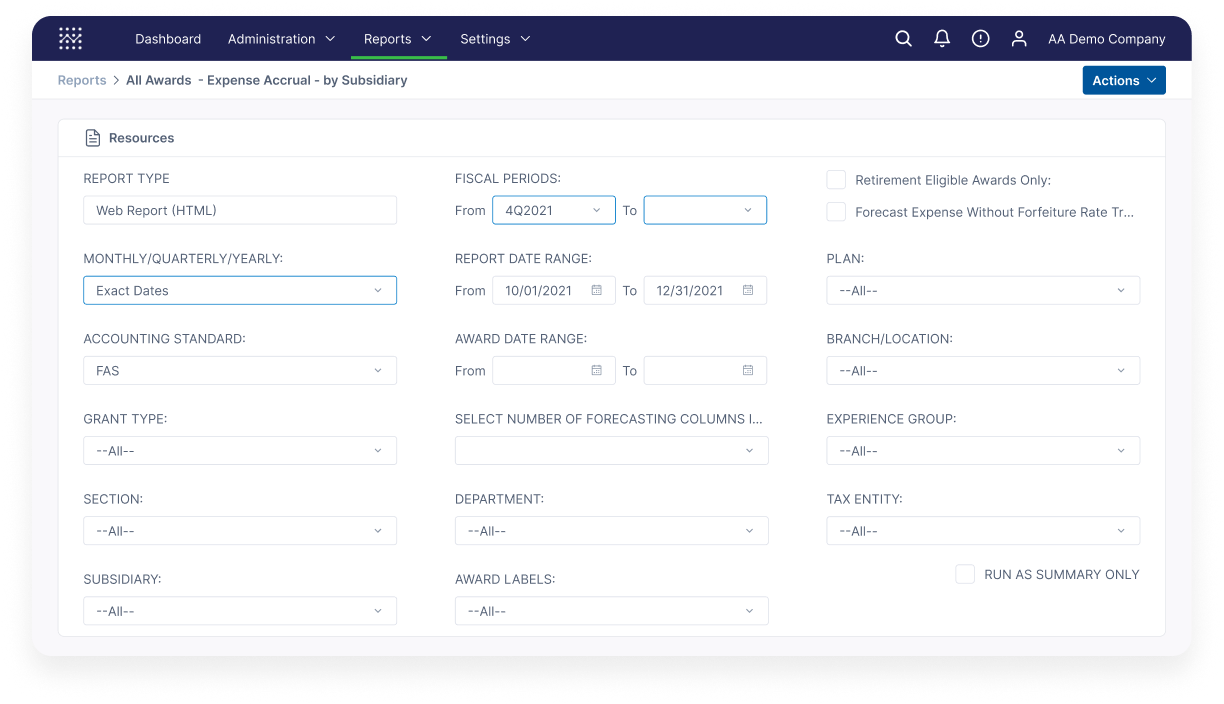Open the user profile icon

point(1019,38)
